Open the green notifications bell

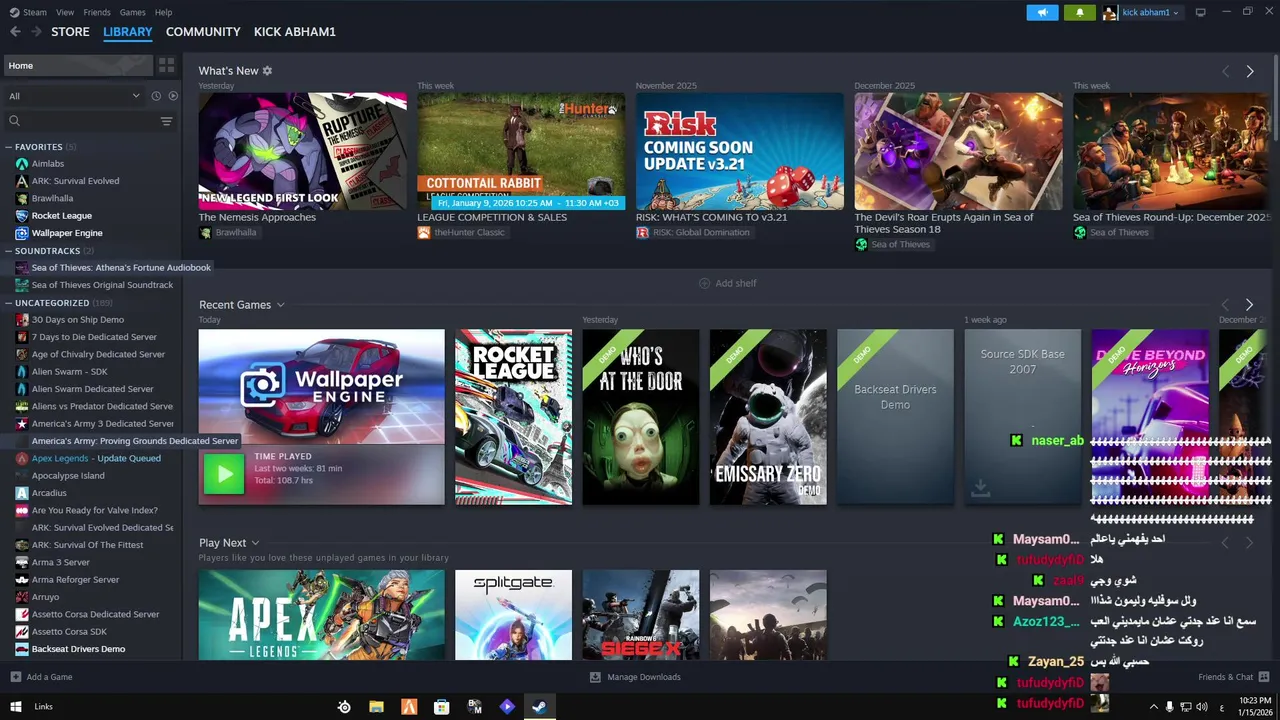[x=1079, y=13]
